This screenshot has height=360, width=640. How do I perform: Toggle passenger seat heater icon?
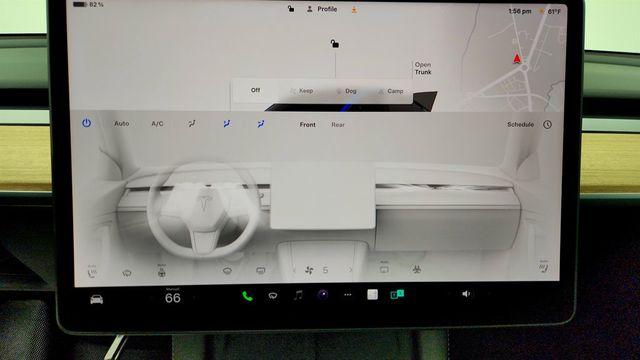click(x=543, y=267)
